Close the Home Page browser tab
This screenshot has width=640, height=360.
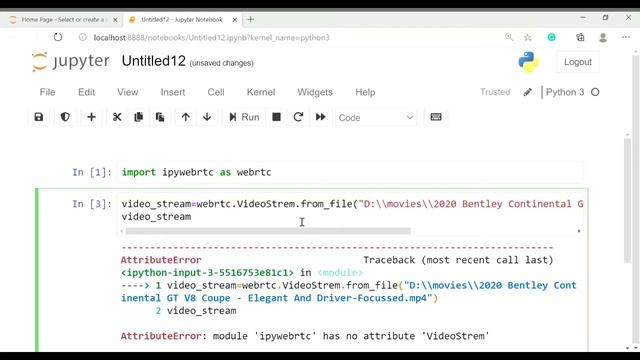115,20
